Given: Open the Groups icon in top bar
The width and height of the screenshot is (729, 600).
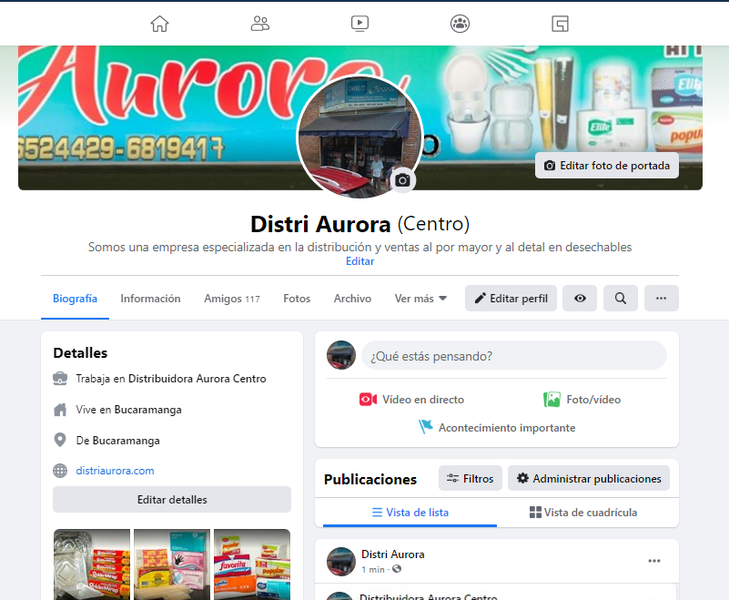Looking at the screenshot, I should (x=460, y=23).
